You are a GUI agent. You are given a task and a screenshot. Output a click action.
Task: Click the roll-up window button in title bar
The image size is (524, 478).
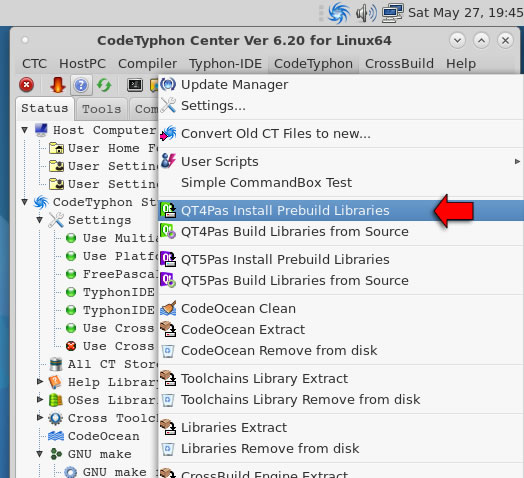tap(481, 40)
